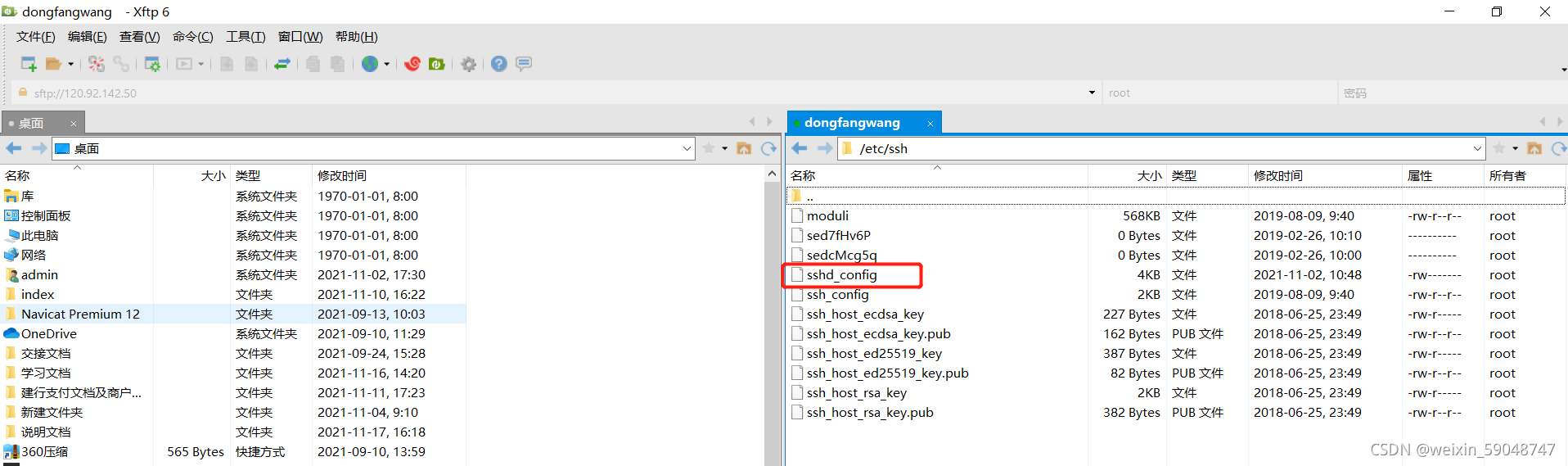This screenshot has width=1568, height=466.
Task: Go forward in the local 桌面 pane
Action: point(38,148)
